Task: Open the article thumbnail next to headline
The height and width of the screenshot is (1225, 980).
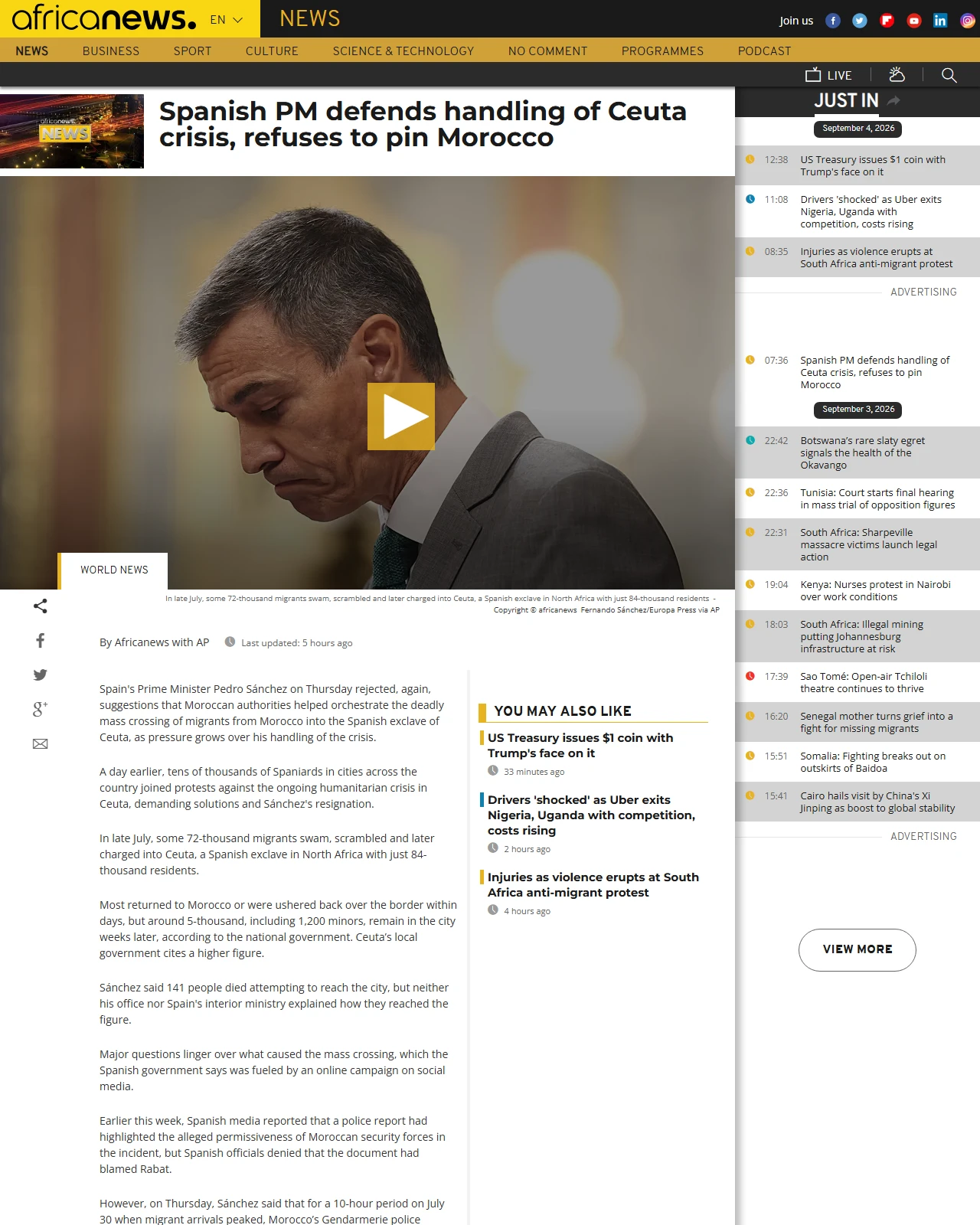Action: point(72,131)
